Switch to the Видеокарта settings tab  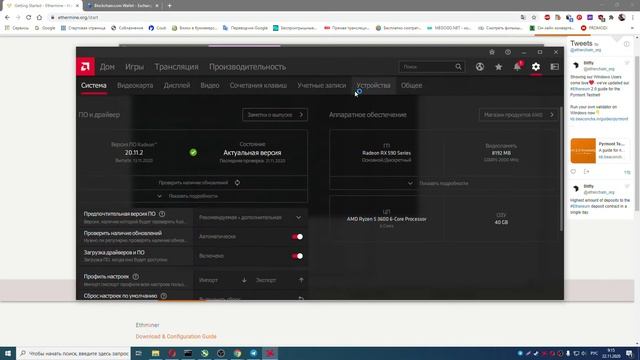[135, 86]
